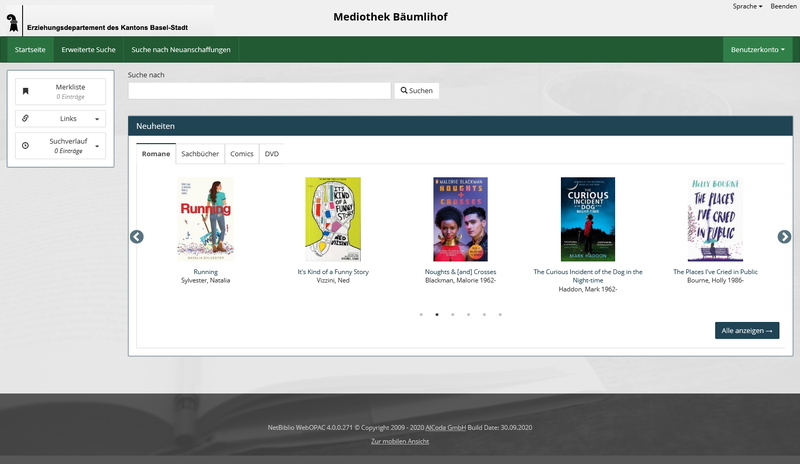Click the Alle anzeigen button

tap(747, 330)
